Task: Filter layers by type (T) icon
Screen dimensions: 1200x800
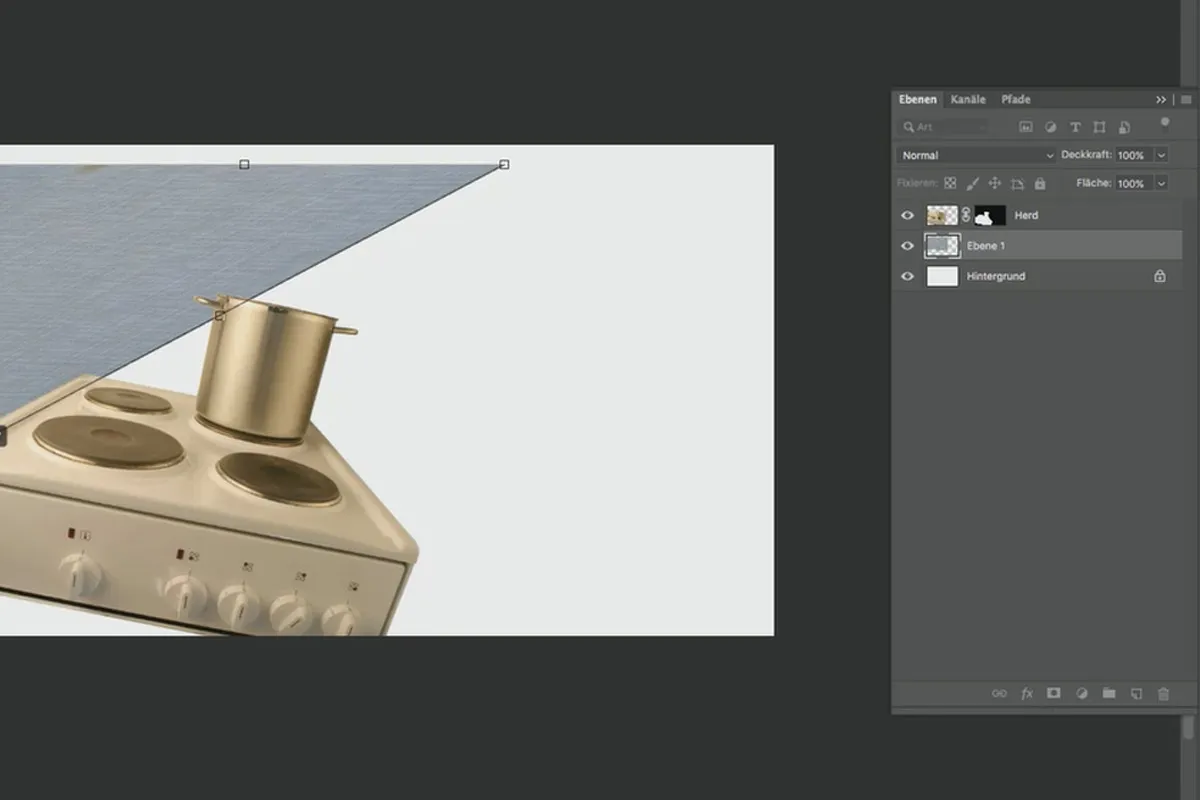Action: point(1075,127)
